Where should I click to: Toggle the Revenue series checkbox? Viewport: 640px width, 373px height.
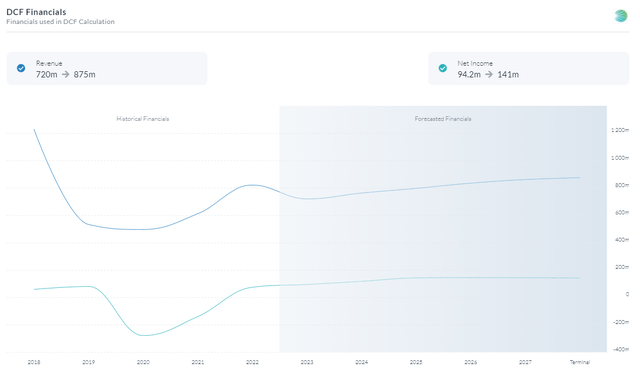pyautogui.click(x=21, y=68)
